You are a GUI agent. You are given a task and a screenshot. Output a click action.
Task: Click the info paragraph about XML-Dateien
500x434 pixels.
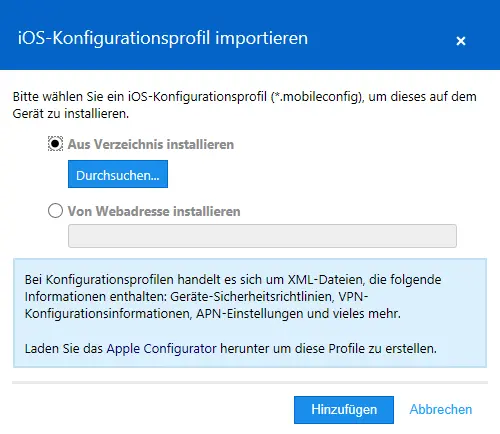[x=233, y=296]
